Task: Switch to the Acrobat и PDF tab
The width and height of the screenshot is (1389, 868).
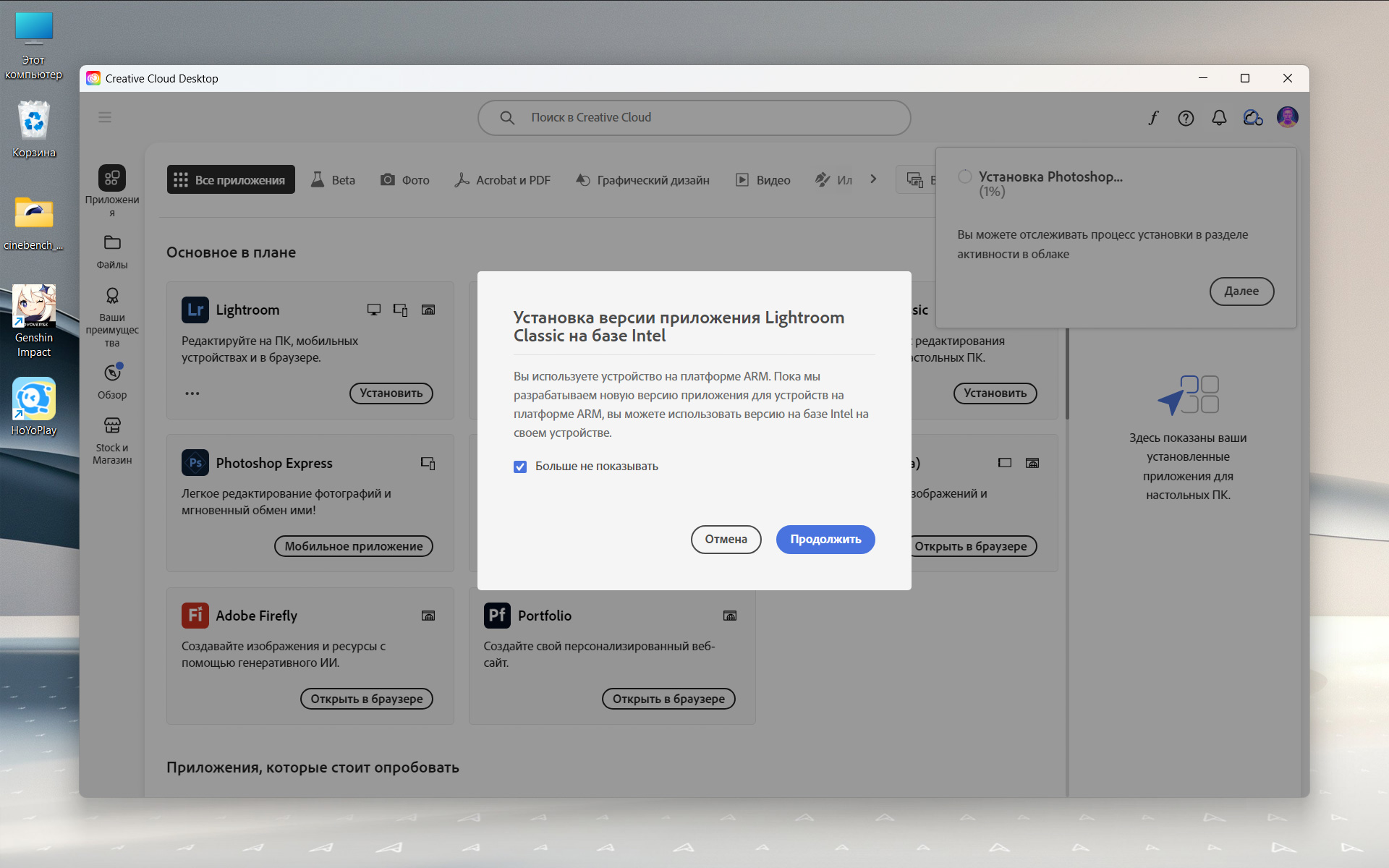Action: 503,179
